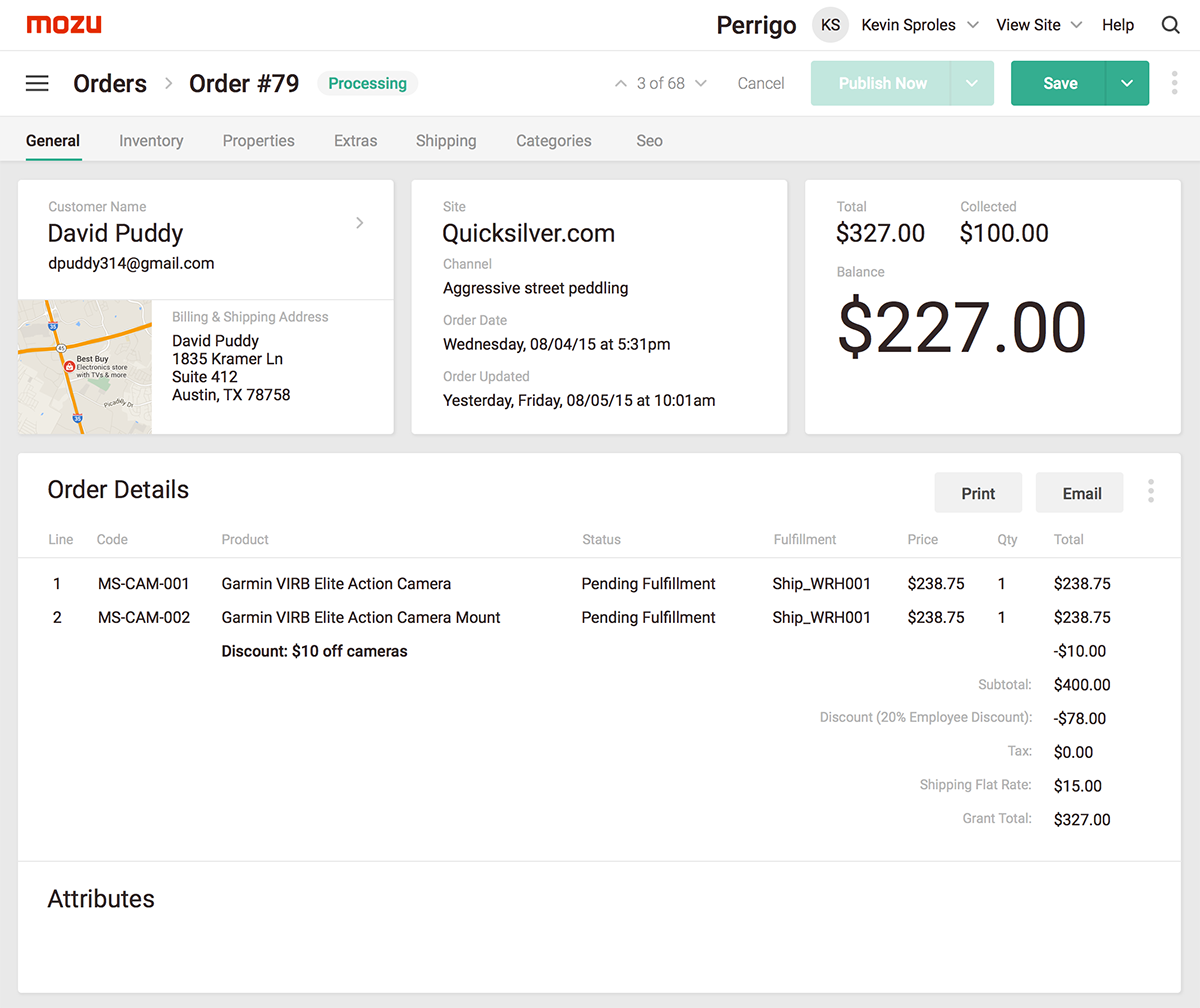Click email dpuddy314@gmail.com
1200x1008 pixels.
[131, 264]
